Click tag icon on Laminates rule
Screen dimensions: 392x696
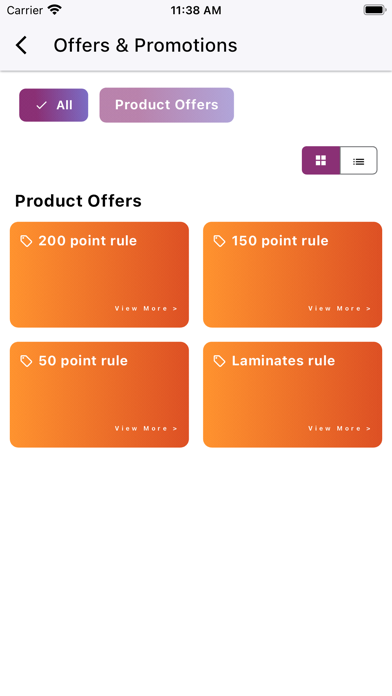[220, 361]
